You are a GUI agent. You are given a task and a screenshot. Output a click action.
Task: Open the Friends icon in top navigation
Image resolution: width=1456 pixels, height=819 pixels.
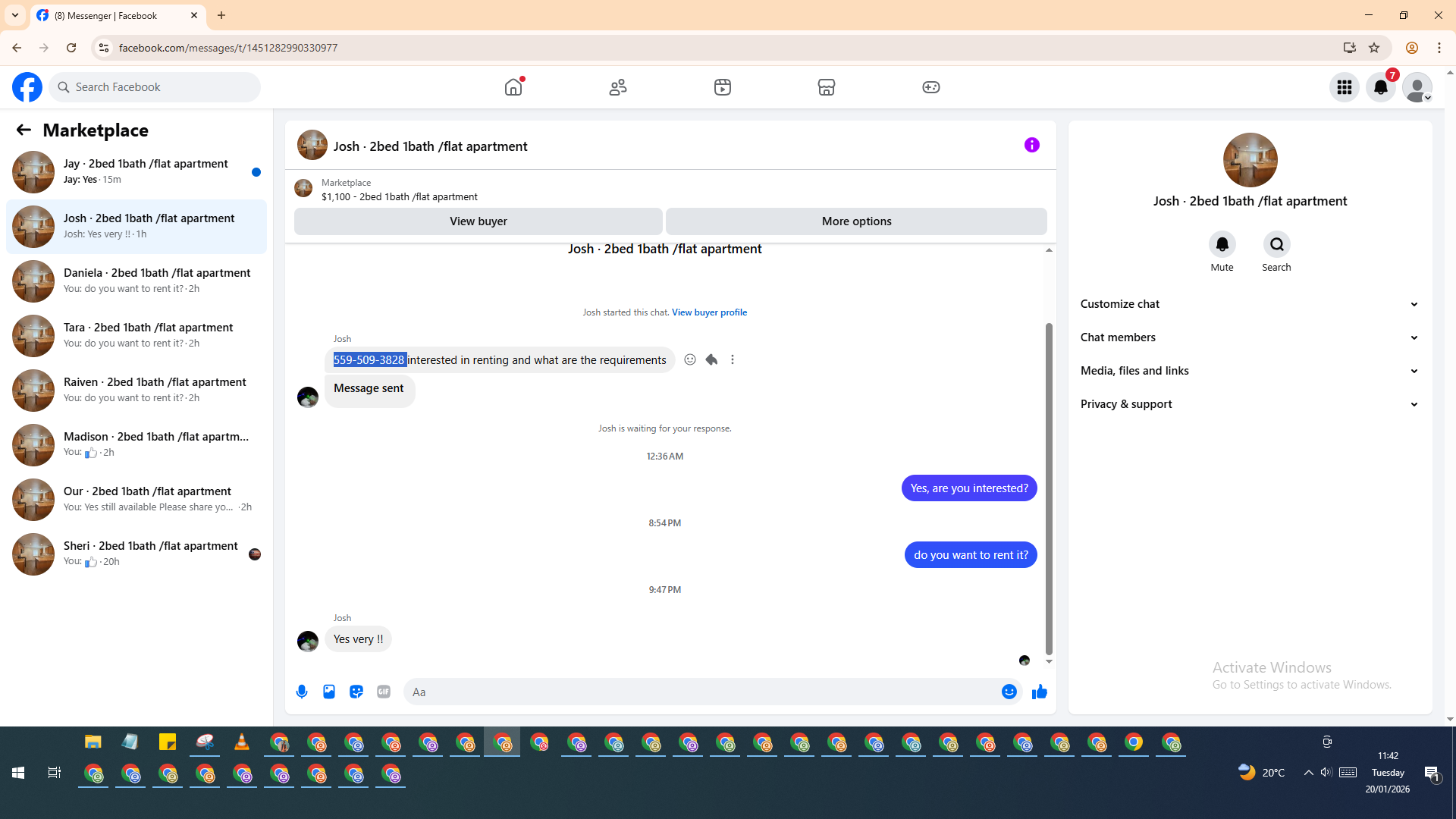pyautogui.click(x=618, y=87)
